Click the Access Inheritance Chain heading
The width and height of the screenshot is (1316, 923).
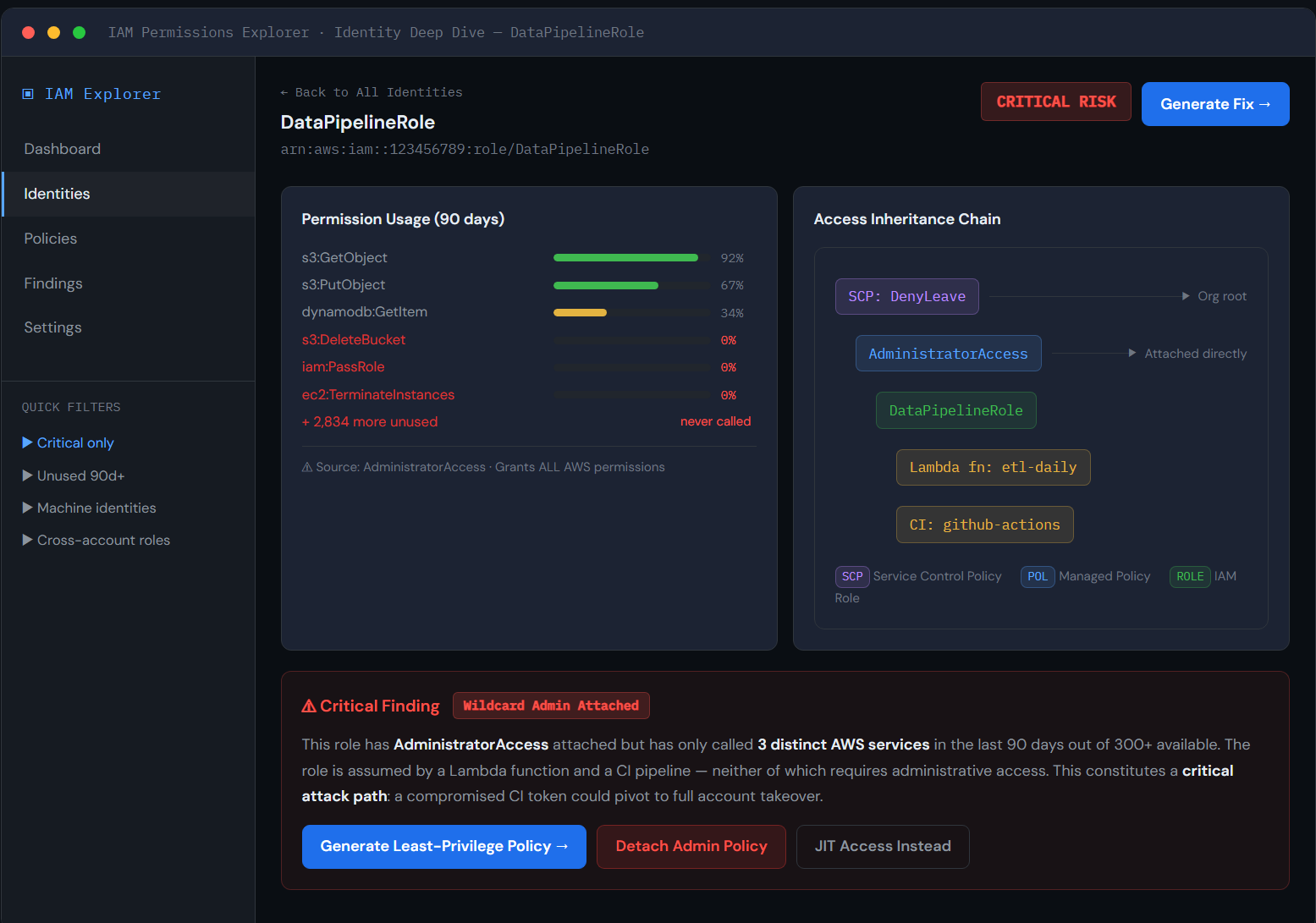click(907, 219)
